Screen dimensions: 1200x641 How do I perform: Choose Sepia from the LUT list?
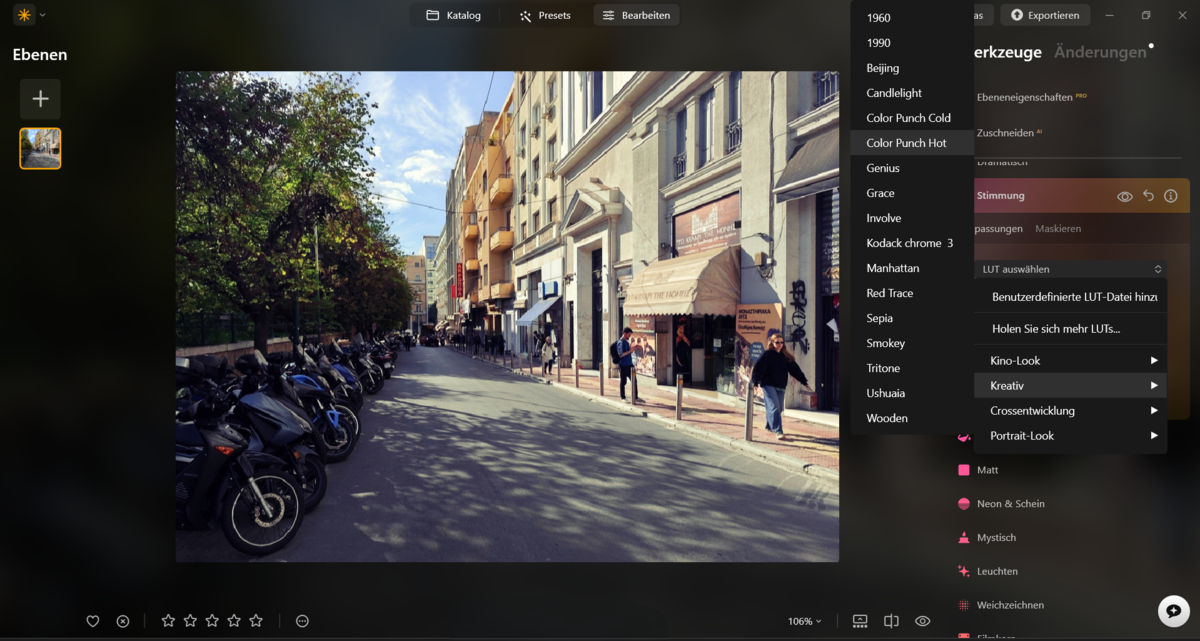tap(879, 317)
